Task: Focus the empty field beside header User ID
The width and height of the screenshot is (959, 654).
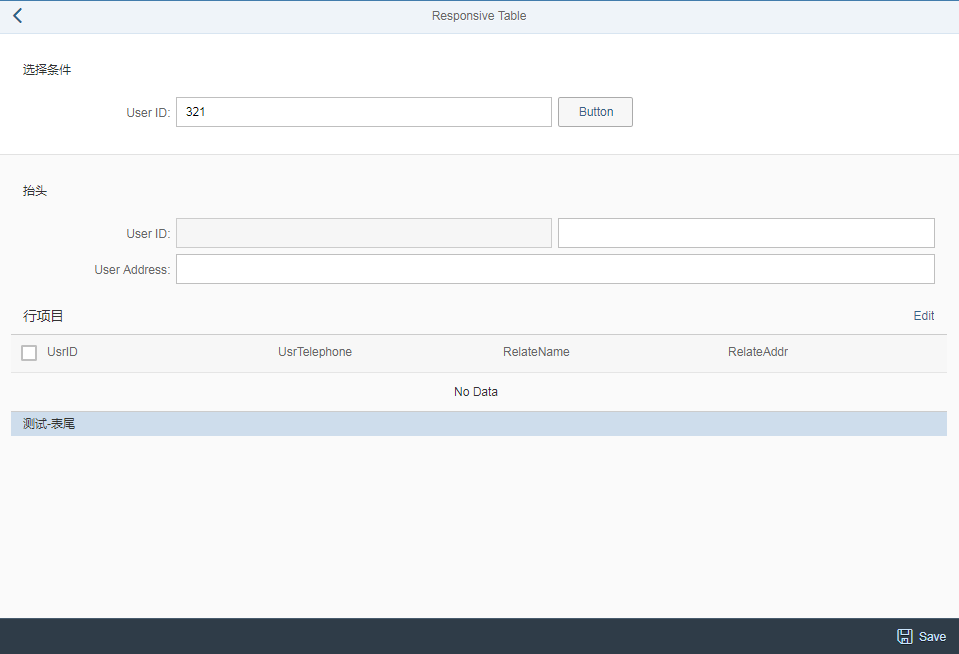Action: tap(746, 233)
